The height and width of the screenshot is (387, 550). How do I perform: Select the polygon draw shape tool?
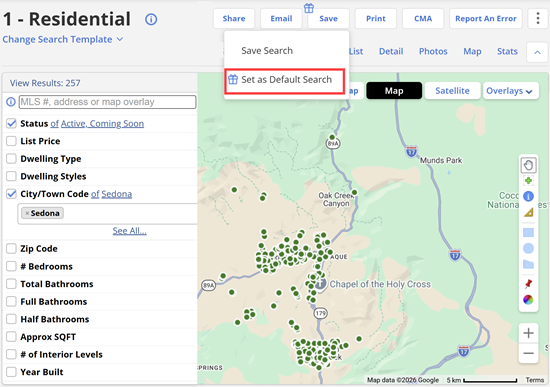point(528,264)
